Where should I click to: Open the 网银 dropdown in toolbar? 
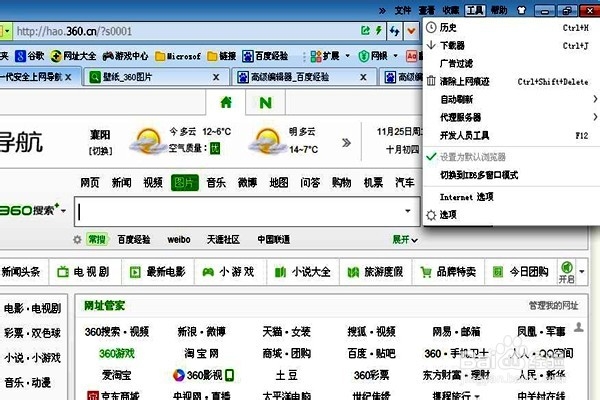378,56
